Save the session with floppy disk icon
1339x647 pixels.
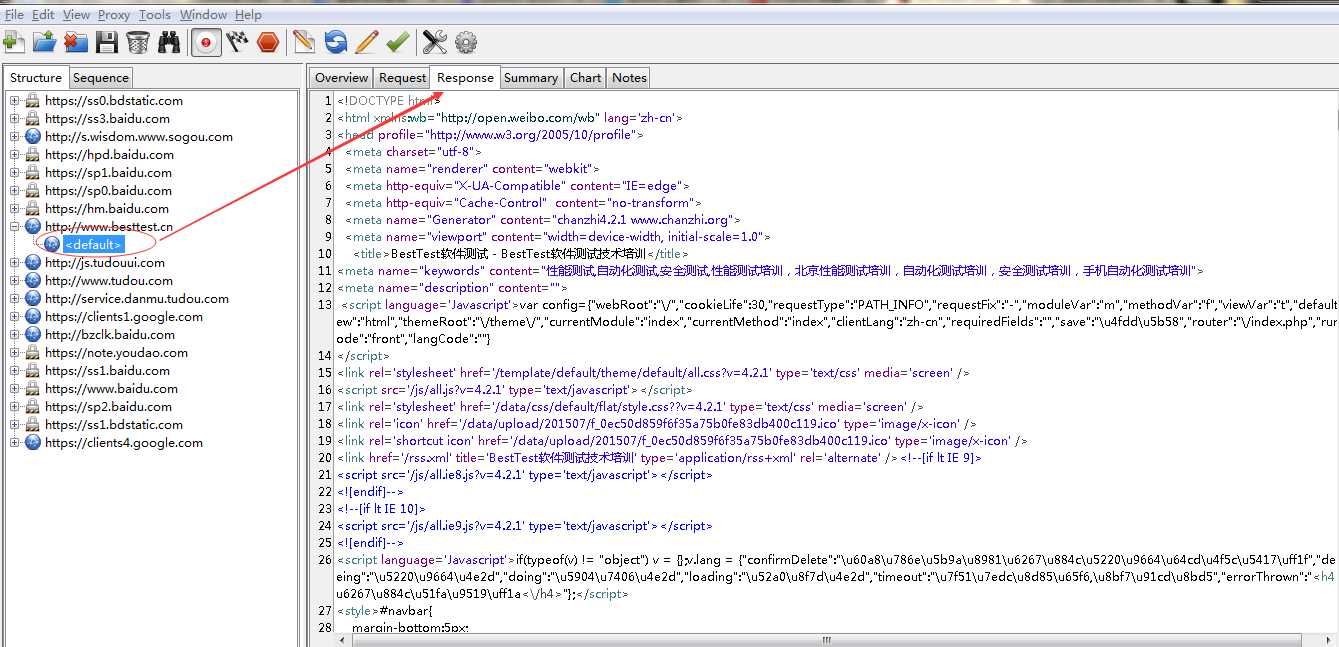(107, 42)
